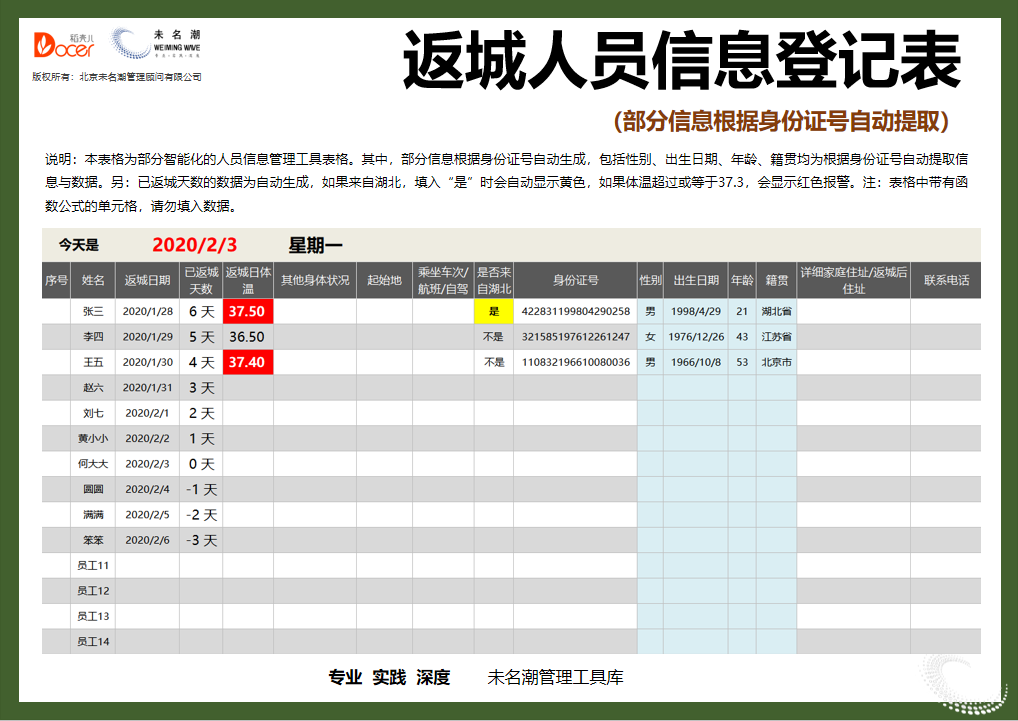Click the Docer logo in top-left corner

tap(62, 44)
